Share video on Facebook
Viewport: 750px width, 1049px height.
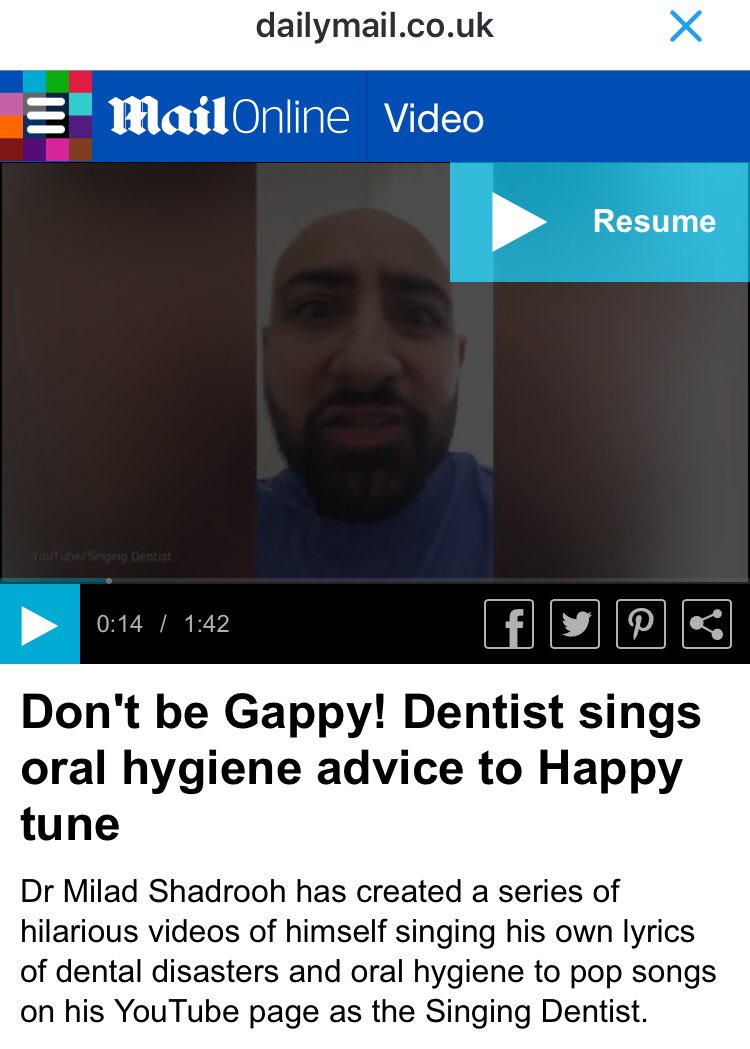tap(509, 624)
